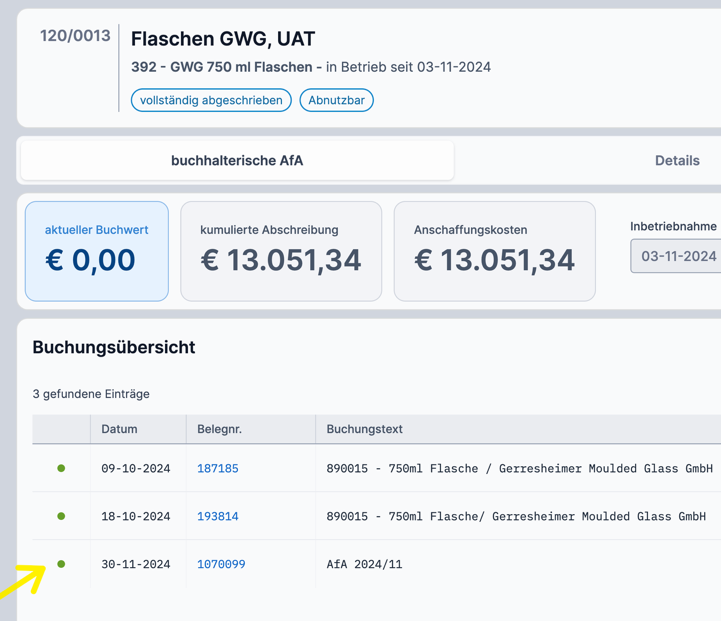Click the 'Belegnr.' column header
721x621 pixels.
(219, 429)
